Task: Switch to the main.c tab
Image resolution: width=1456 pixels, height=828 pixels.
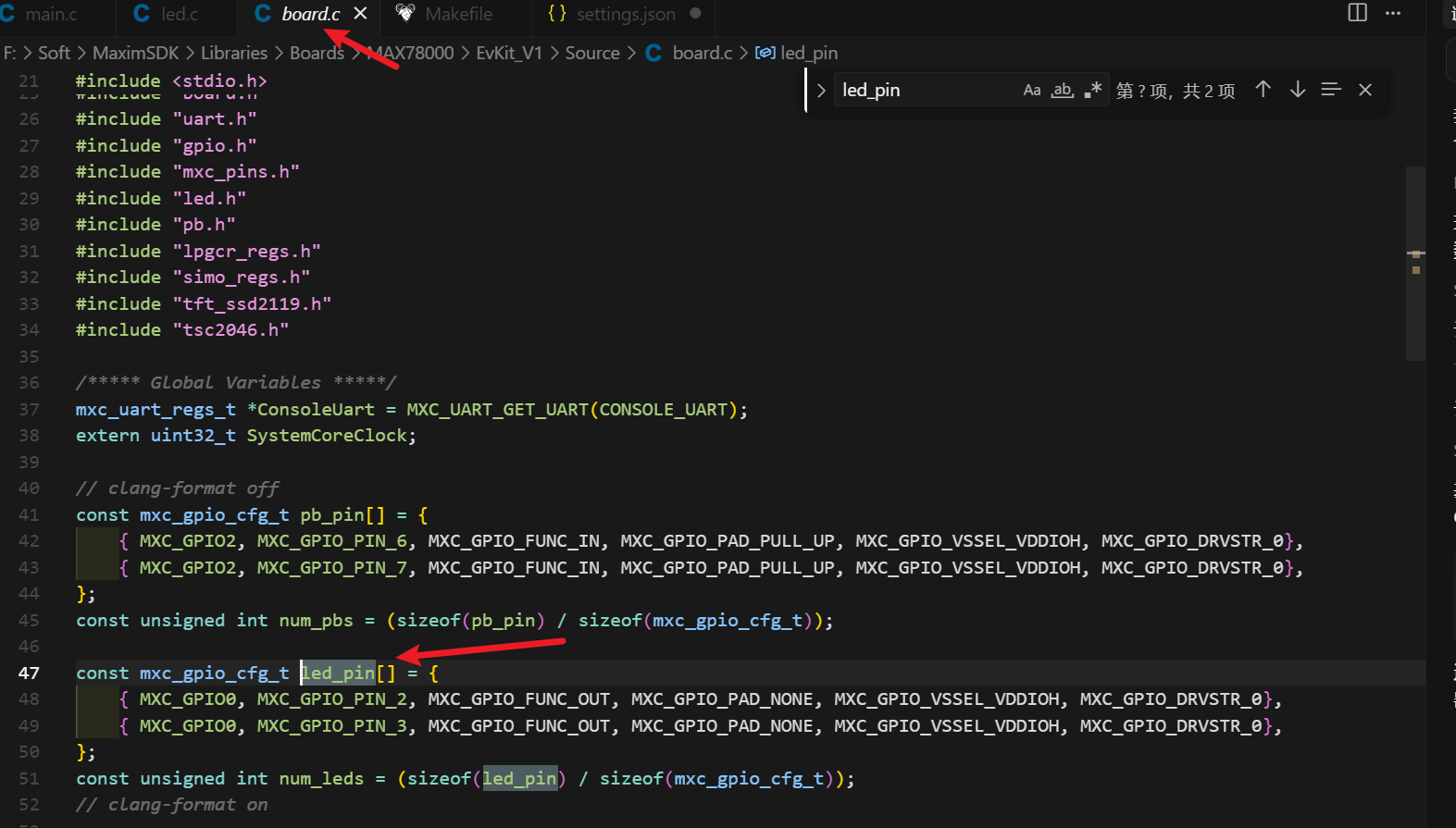Action: [x=51, y=14]
